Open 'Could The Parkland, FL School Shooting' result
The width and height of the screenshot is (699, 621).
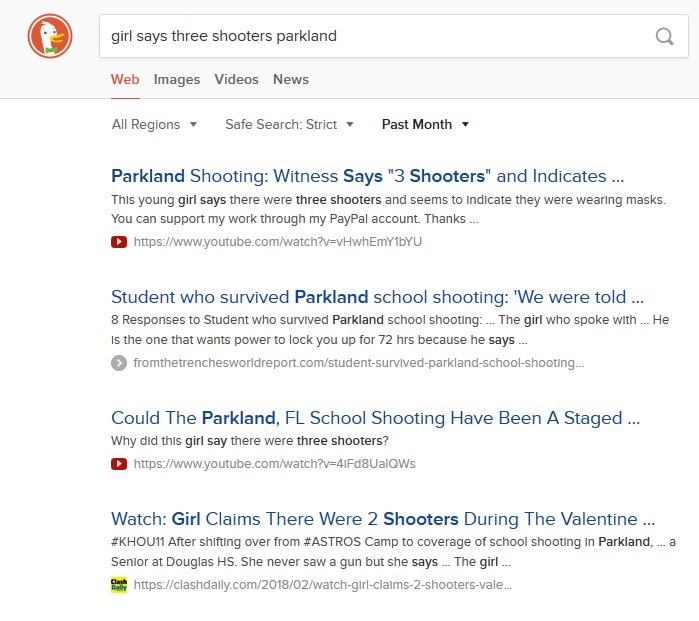pos(375,418)
